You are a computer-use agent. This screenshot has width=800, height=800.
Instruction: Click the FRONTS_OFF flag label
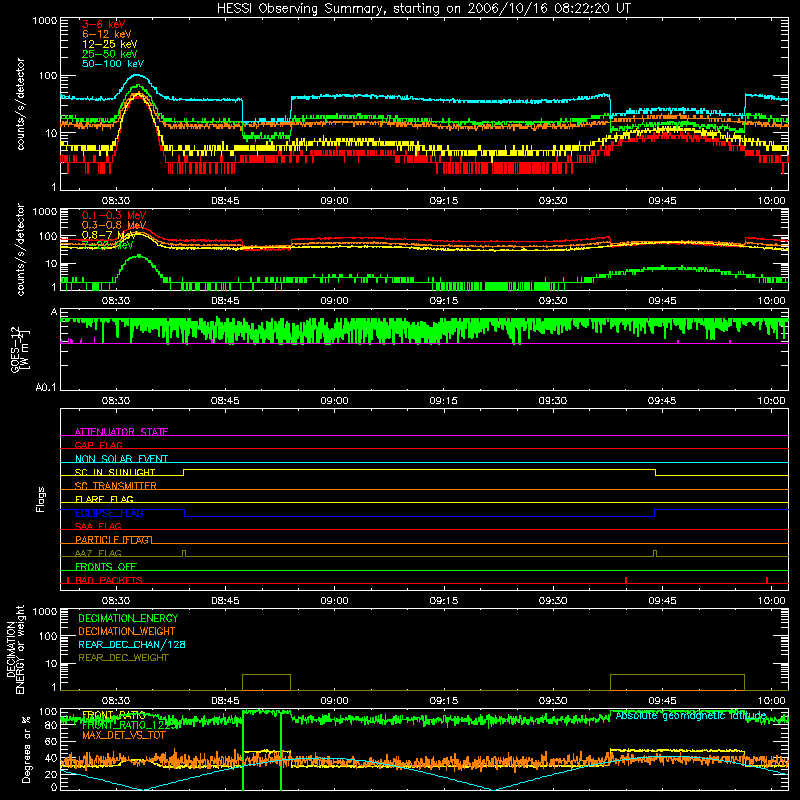tap(106, 567)
